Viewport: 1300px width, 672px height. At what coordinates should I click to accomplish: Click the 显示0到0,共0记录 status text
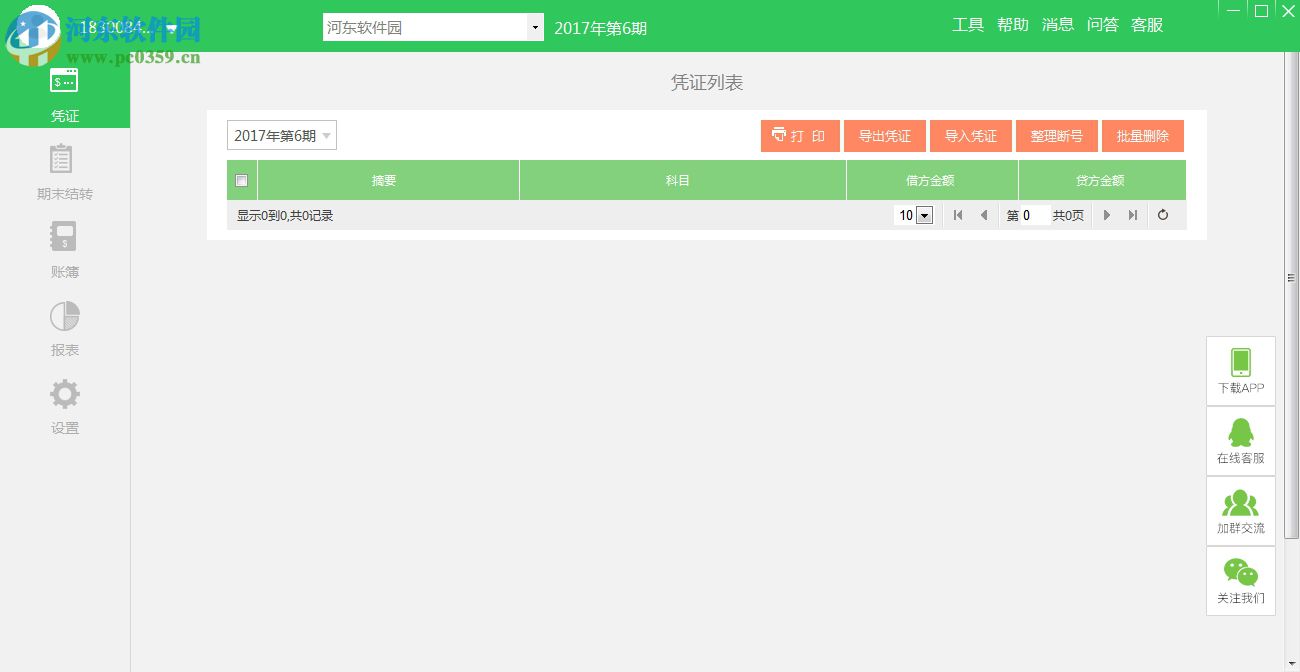coord(285,215)
